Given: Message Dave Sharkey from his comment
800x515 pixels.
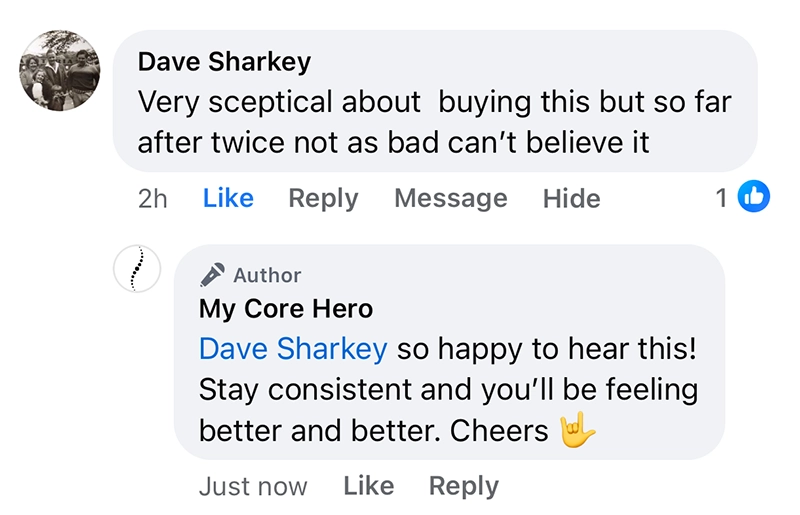Looking at the screenshot, I should click(450, 198).
